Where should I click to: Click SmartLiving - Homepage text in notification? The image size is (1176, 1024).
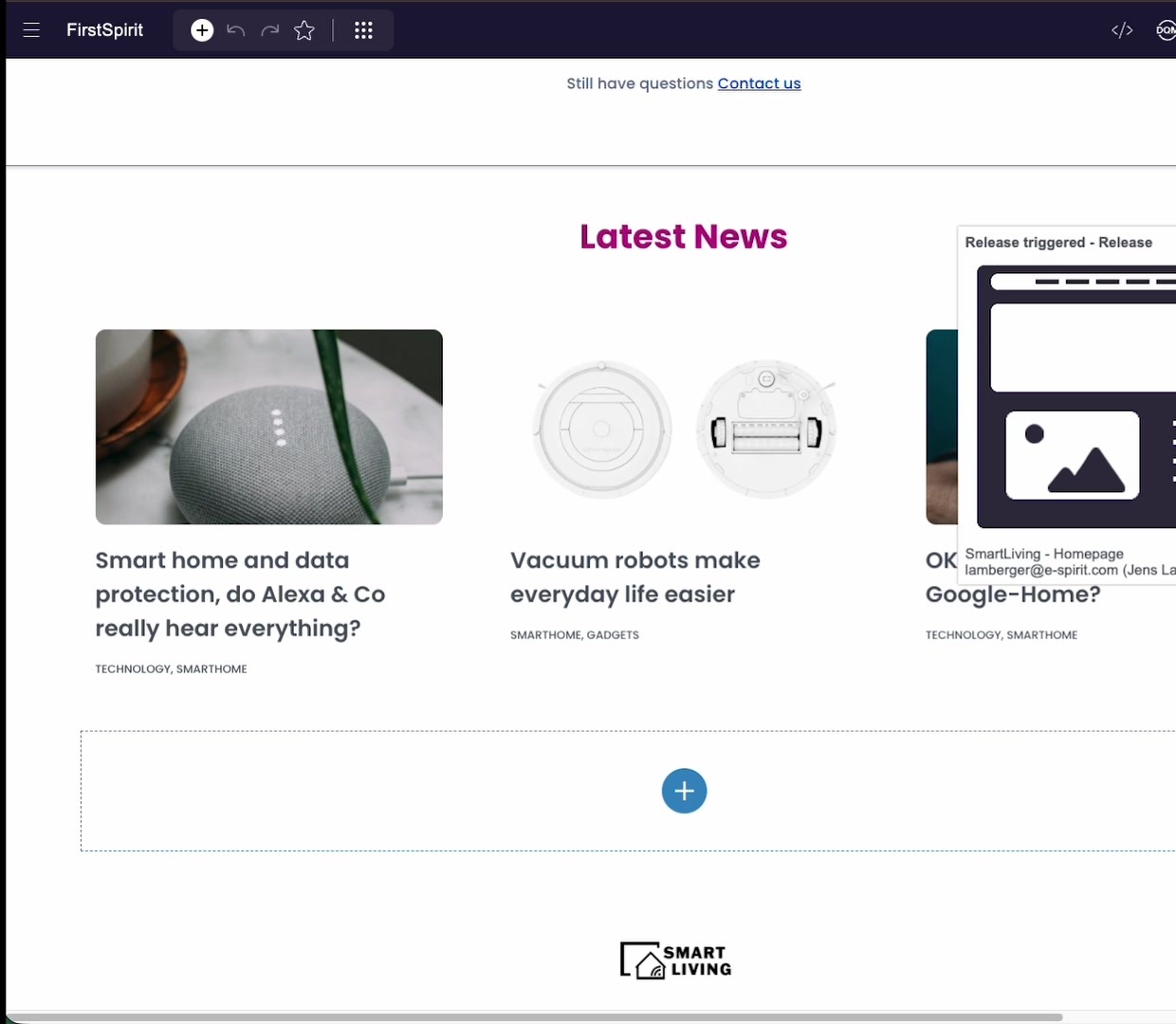pyautogui.click(x=1044, y=554)
